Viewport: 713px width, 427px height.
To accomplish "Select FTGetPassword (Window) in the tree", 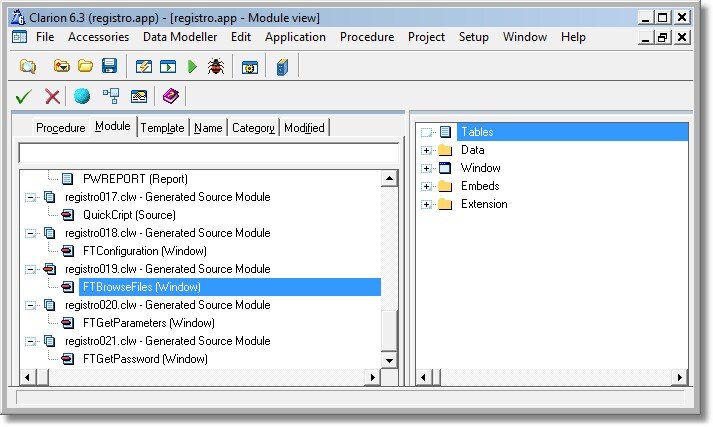I will tap(145, 359).
